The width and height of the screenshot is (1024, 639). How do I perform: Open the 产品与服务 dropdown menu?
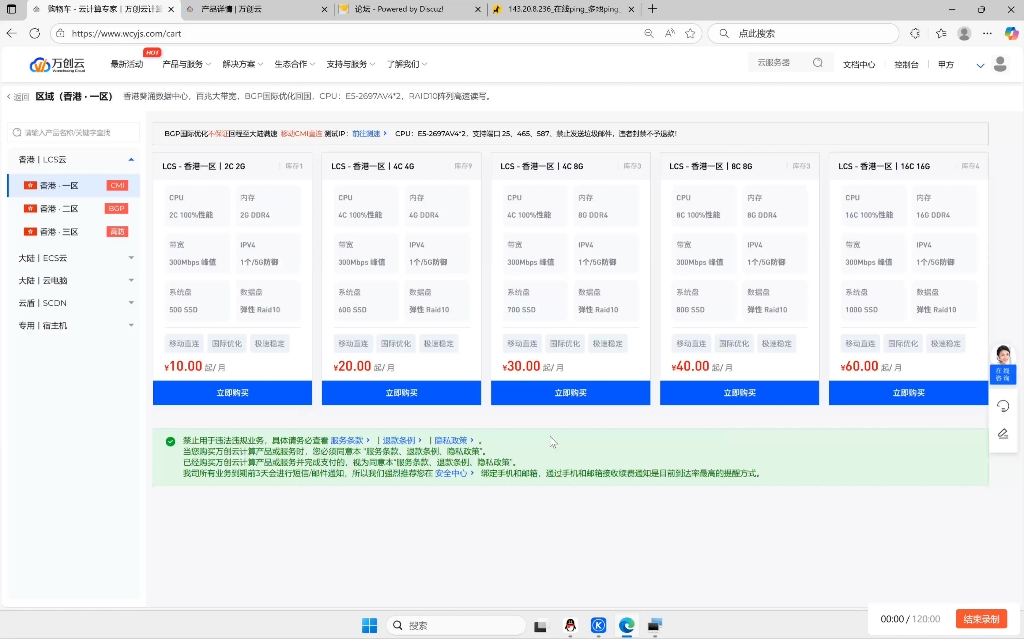click(x=186, y=64)
